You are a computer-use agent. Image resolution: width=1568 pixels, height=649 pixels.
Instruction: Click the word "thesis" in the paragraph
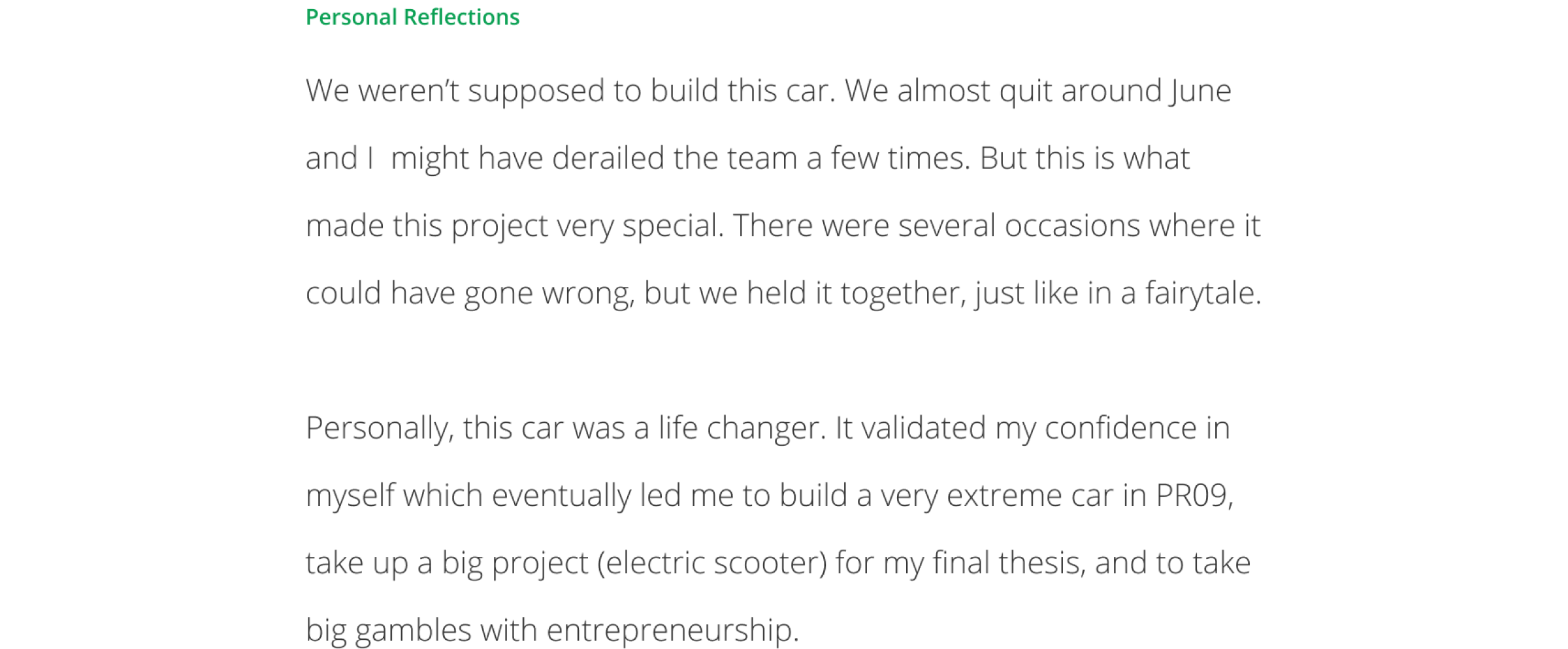[x=1040, y=563]
